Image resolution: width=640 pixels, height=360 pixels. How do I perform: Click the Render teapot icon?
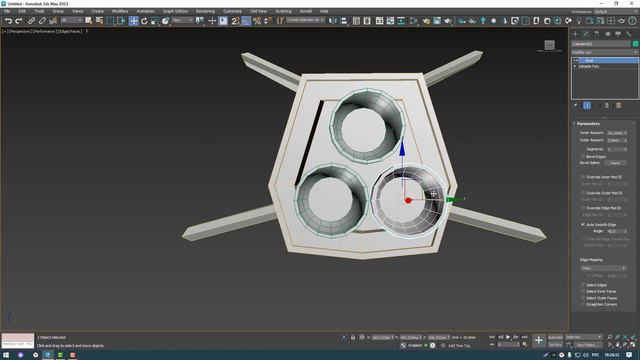pos(448,21)
